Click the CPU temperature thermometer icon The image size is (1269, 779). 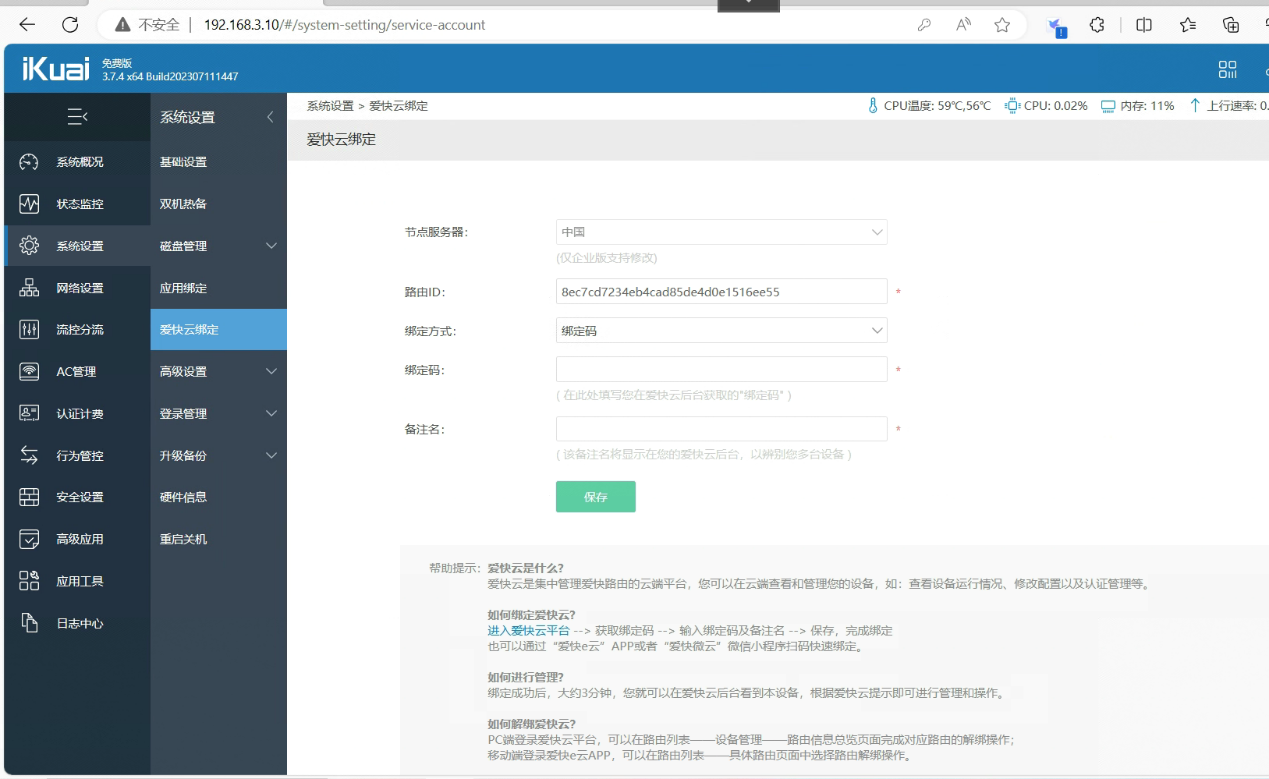pyautogui.click(x=873, y=105)
